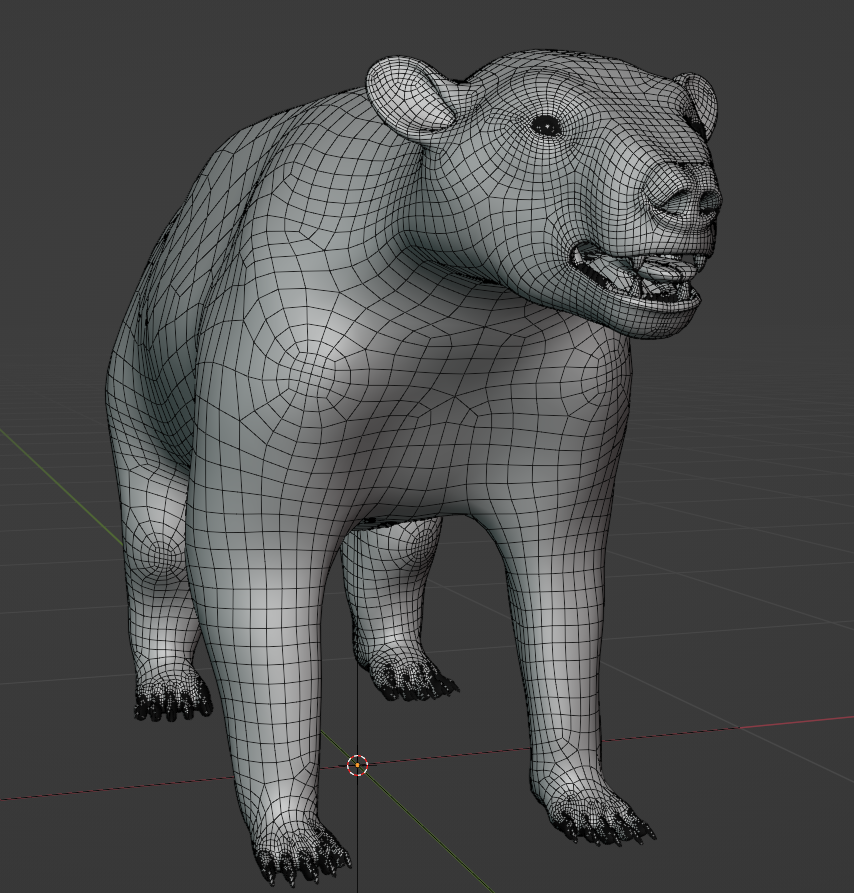Click the 3D cursor at the world origin
This screenshot has width=854, height=893.
tap(358, 765)
